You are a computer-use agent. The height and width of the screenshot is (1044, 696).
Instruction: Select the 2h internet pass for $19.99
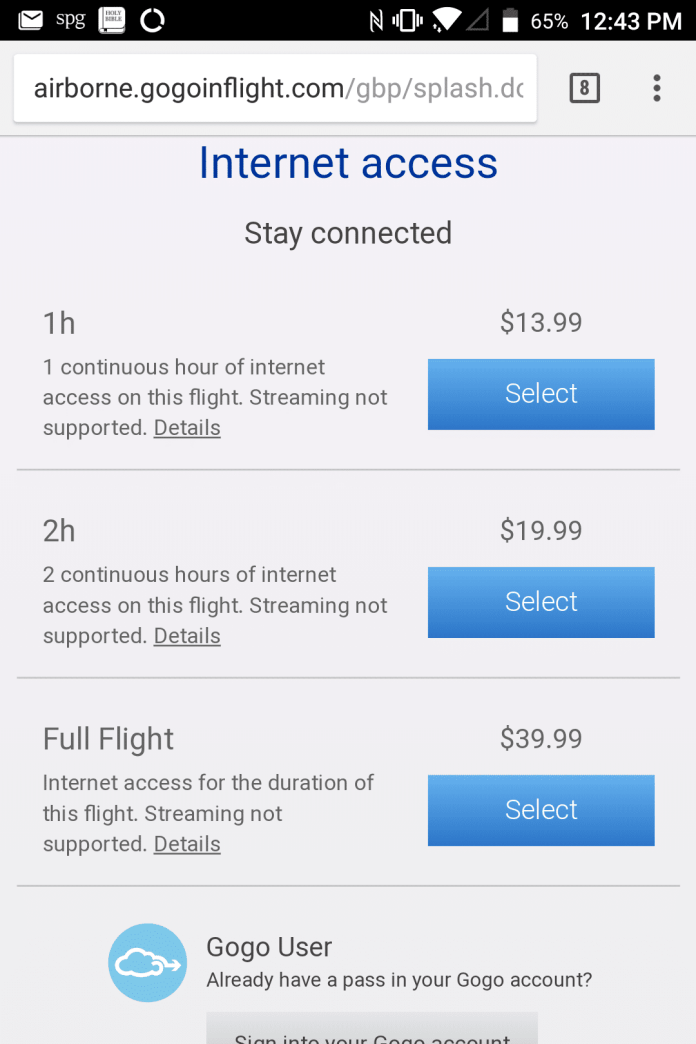coord(541,602)
